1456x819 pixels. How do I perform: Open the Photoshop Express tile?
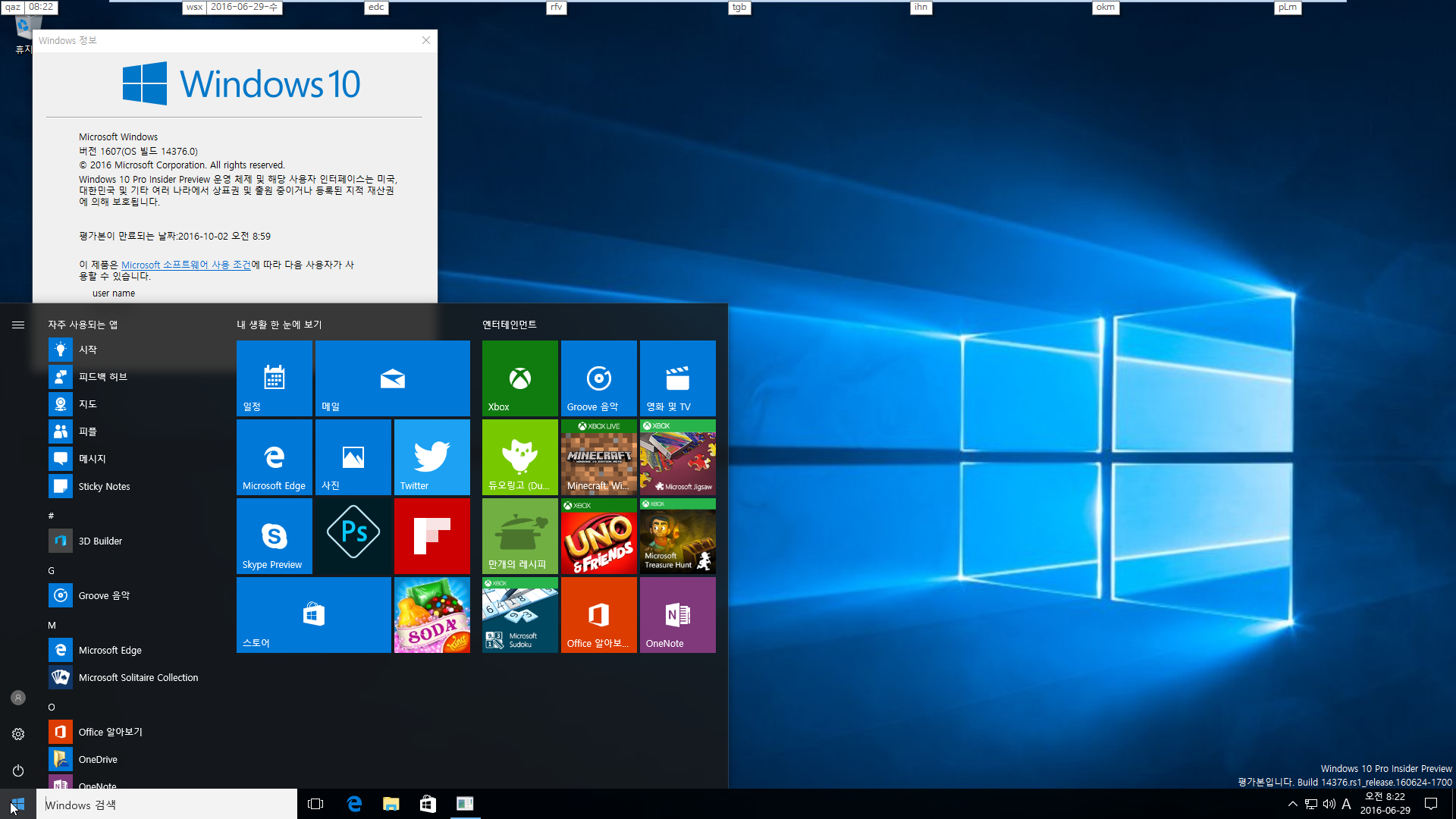tap(353, 536)
